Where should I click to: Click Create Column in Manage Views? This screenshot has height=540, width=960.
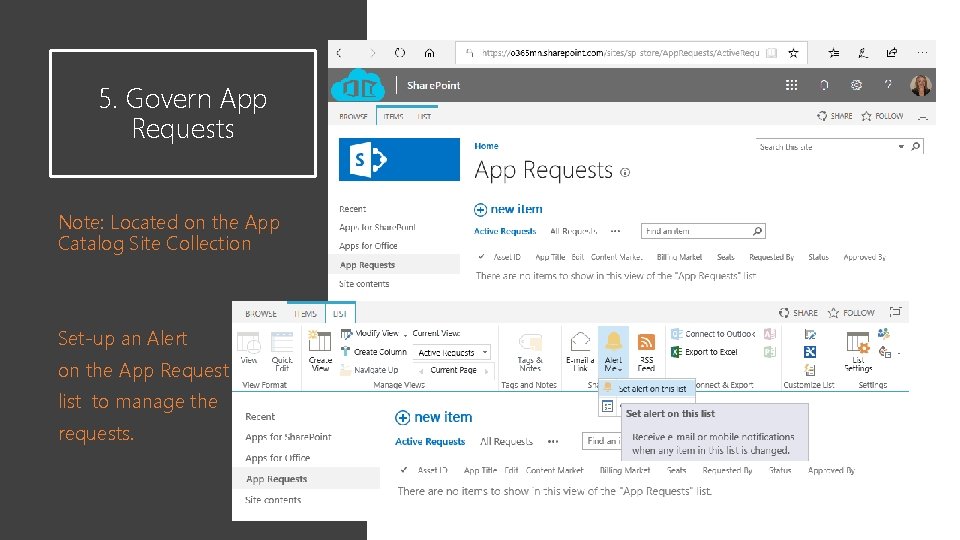(x=373, y=351)
